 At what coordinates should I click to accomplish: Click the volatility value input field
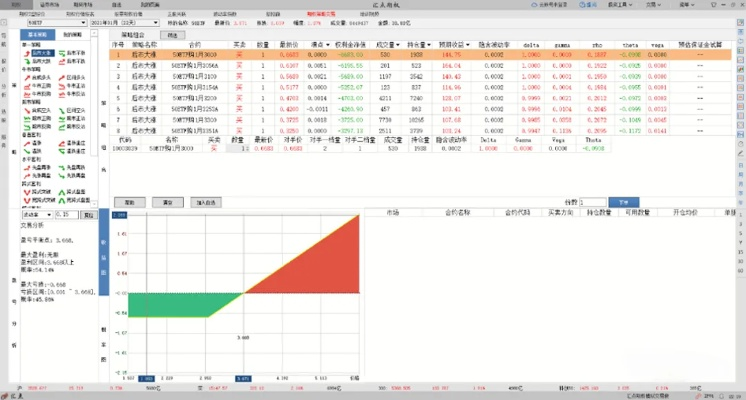(x=66, y=214)
